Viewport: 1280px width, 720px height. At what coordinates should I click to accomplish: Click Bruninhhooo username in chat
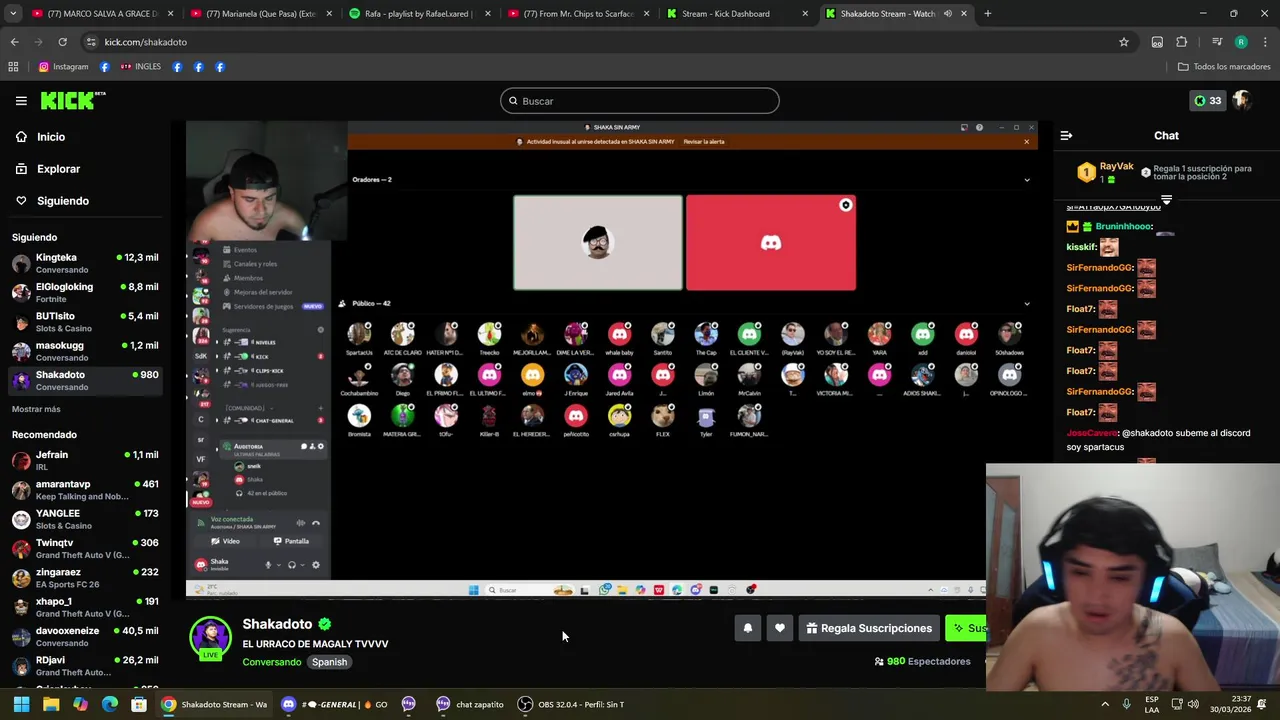1123,226
